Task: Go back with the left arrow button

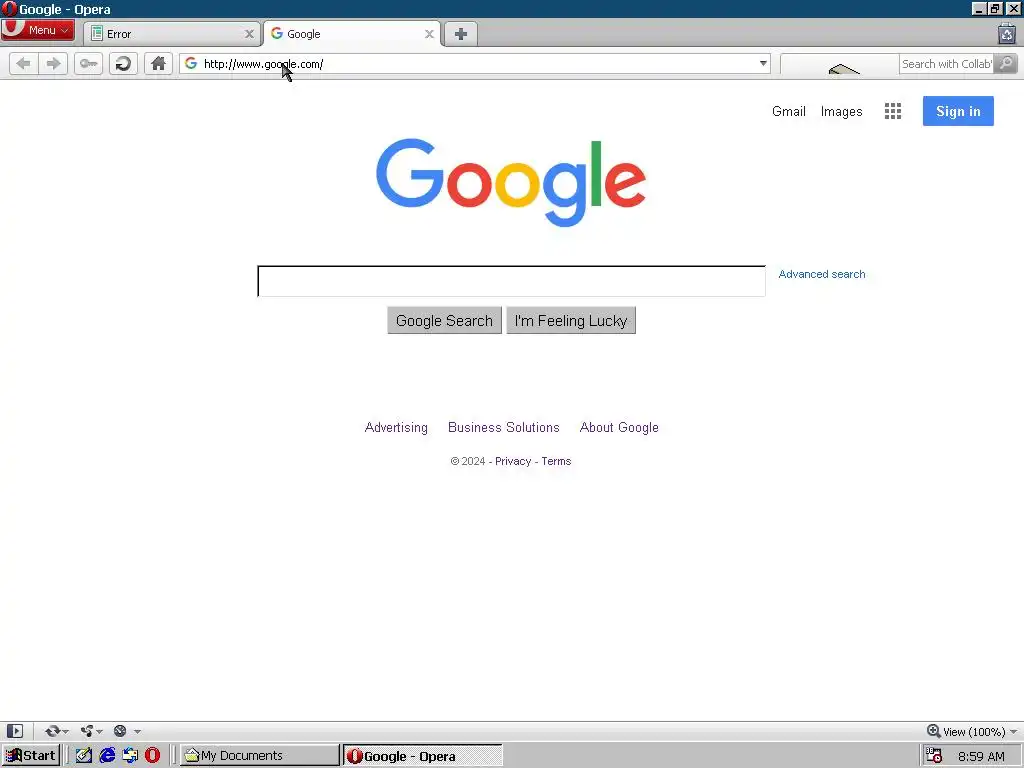Action: click(24, 63)
